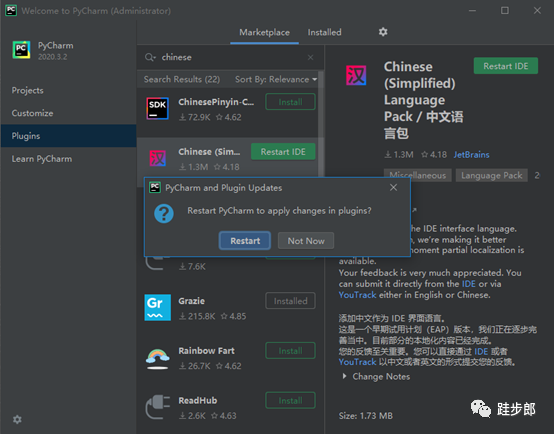Select the ReadHub plugin icon
The width and height of the screenshot is (554, 434).
[158, 407]
